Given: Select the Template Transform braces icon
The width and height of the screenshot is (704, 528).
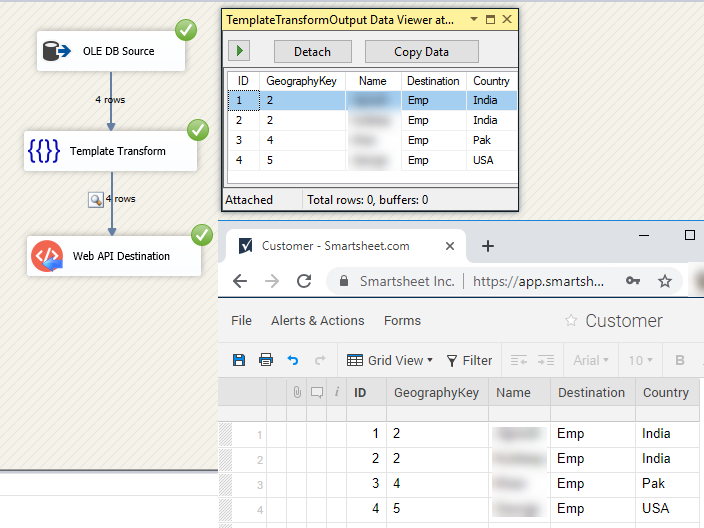Looking at the screenshot, I should [44, 151].
